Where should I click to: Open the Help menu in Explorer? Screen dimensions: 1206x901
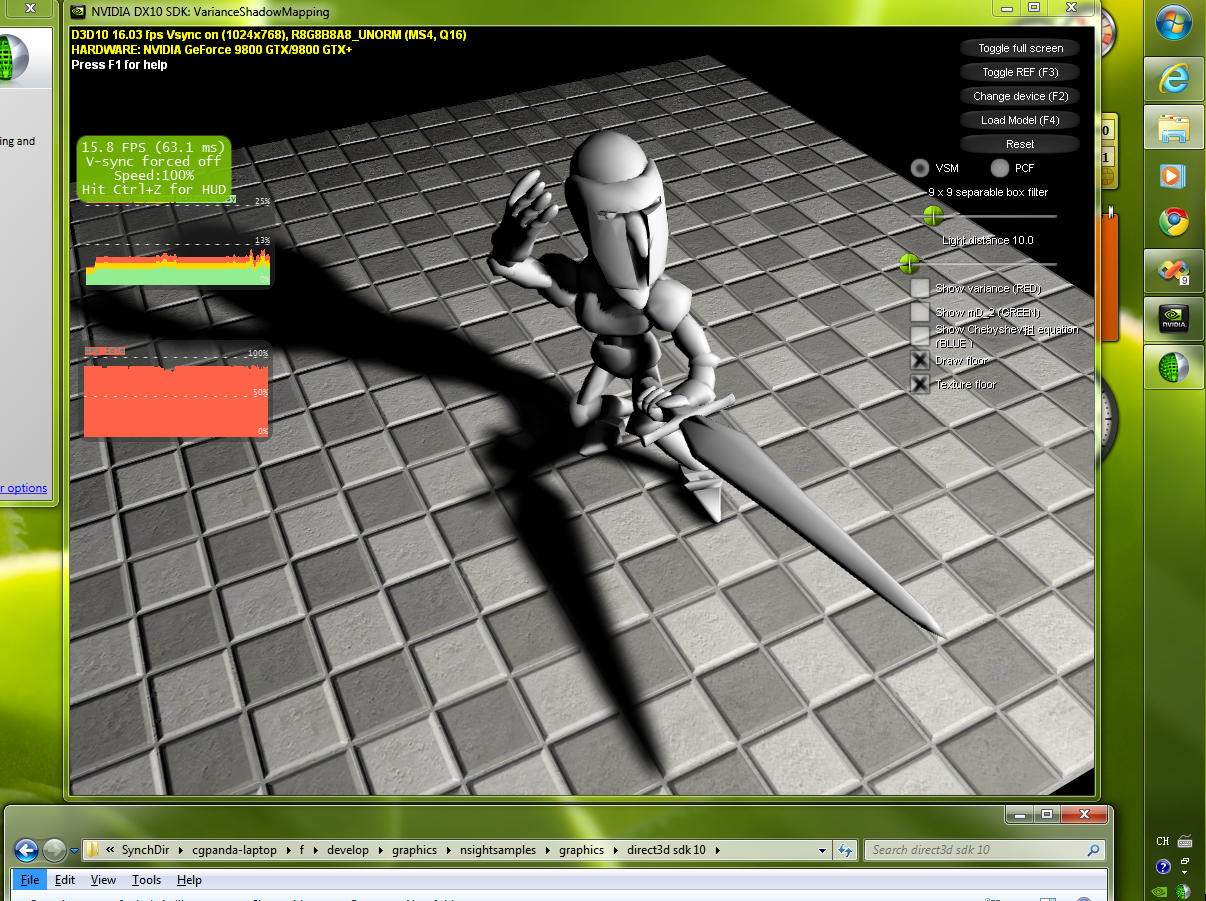click(x=189, y=880)
